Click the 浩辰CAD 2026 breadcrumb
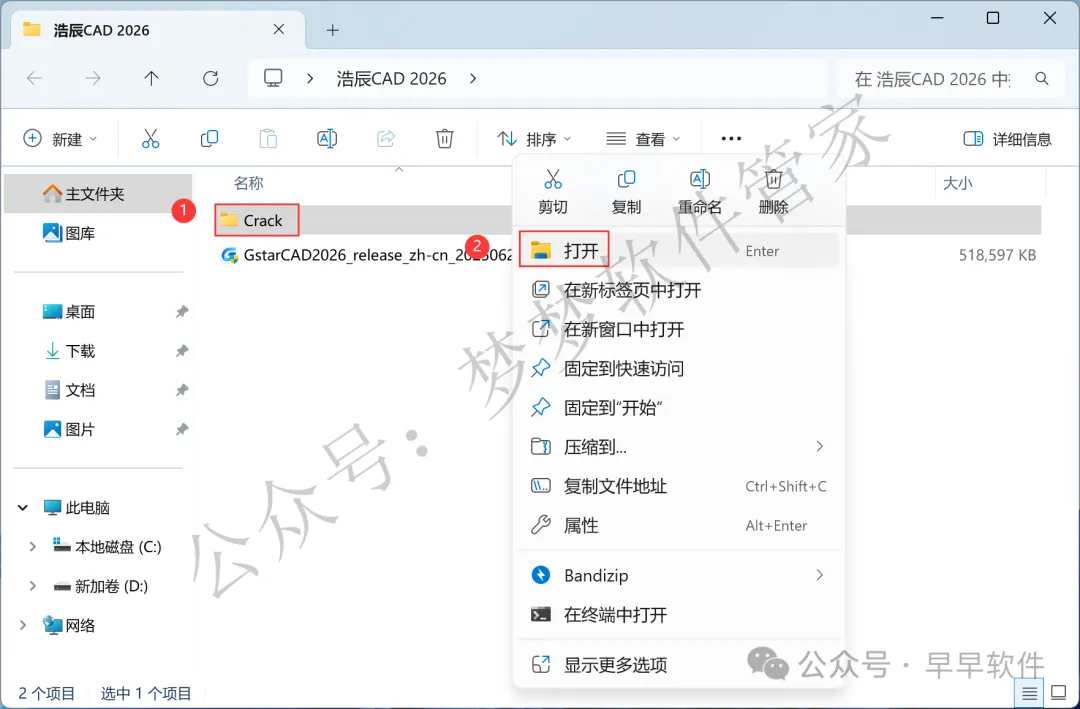Viewport: 1080px width, 709px height. point(391,79)
